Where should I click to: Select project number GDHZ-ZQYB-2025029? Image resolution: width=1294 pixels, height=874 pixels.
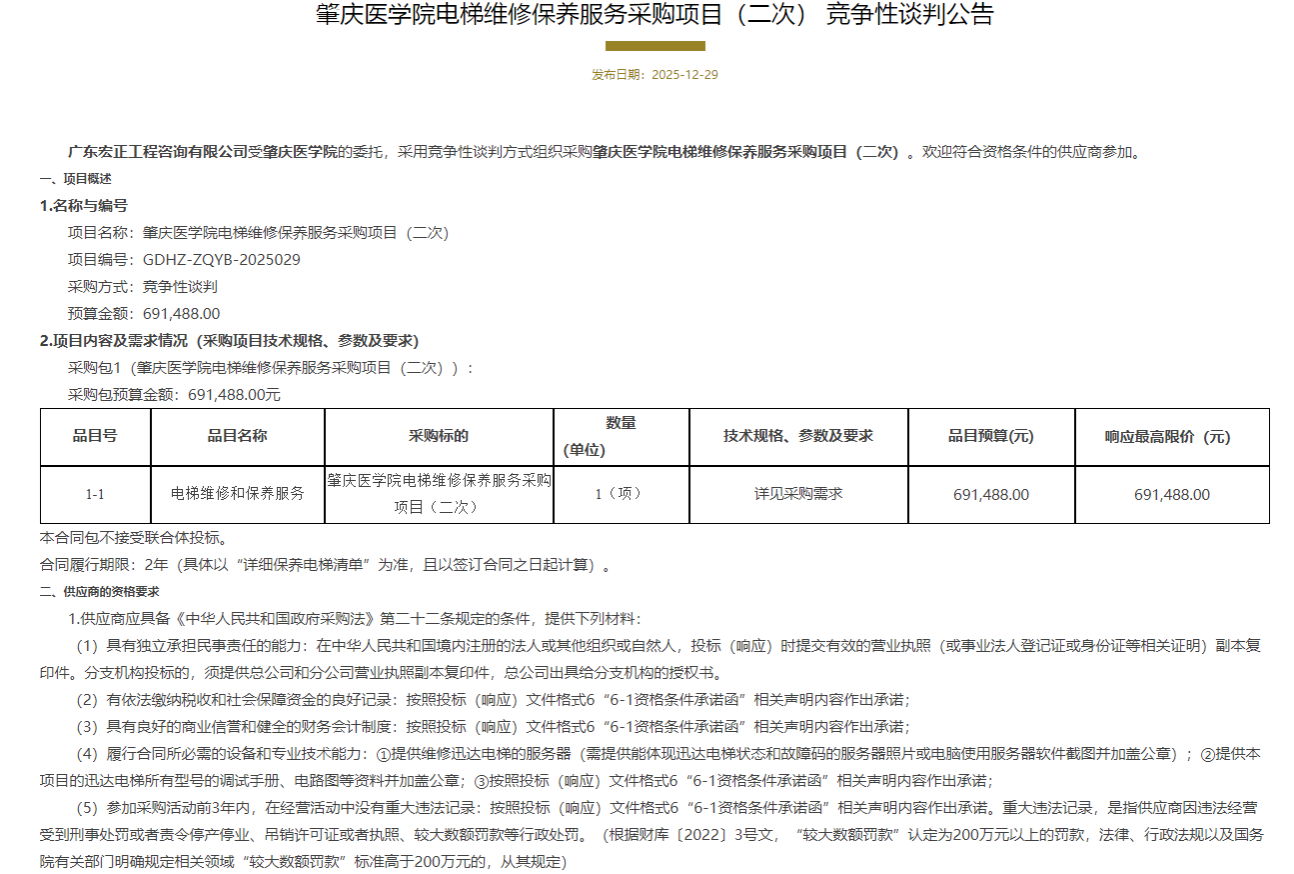tap(221, 260)
